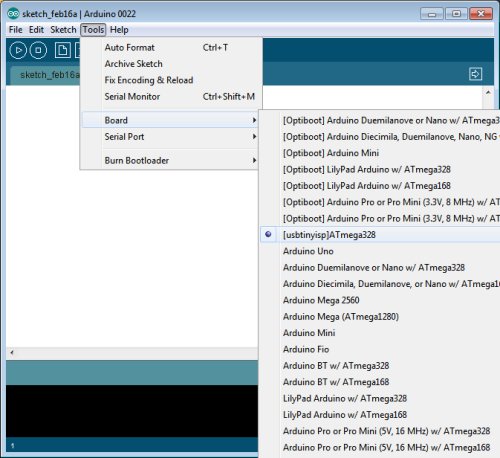Screen dimensions: 500x458
Task: Open the Serial Monitor entry
Action: point(170,96)
